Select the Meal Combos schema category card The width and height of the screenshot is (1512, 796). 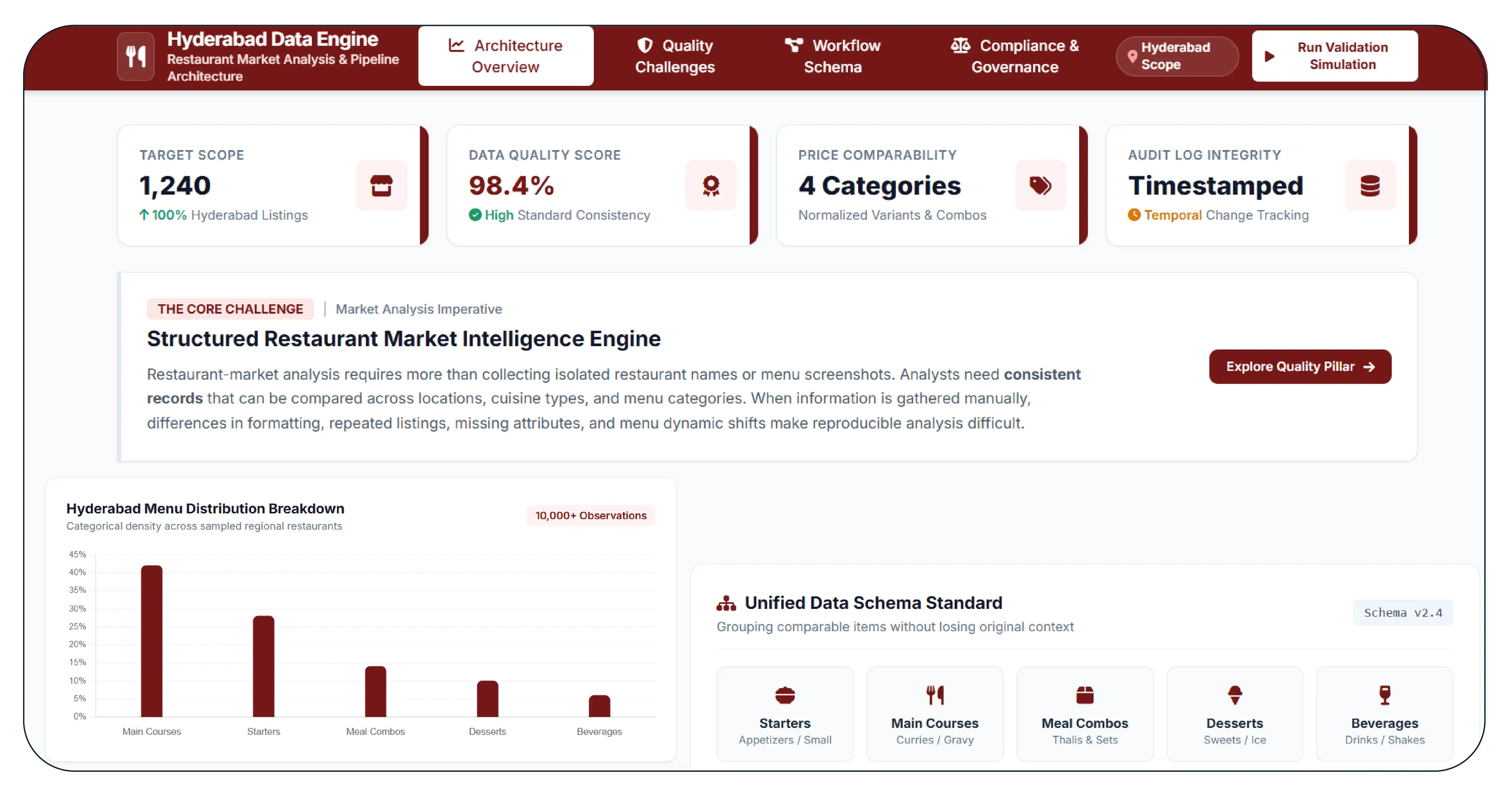point(1085,713)
